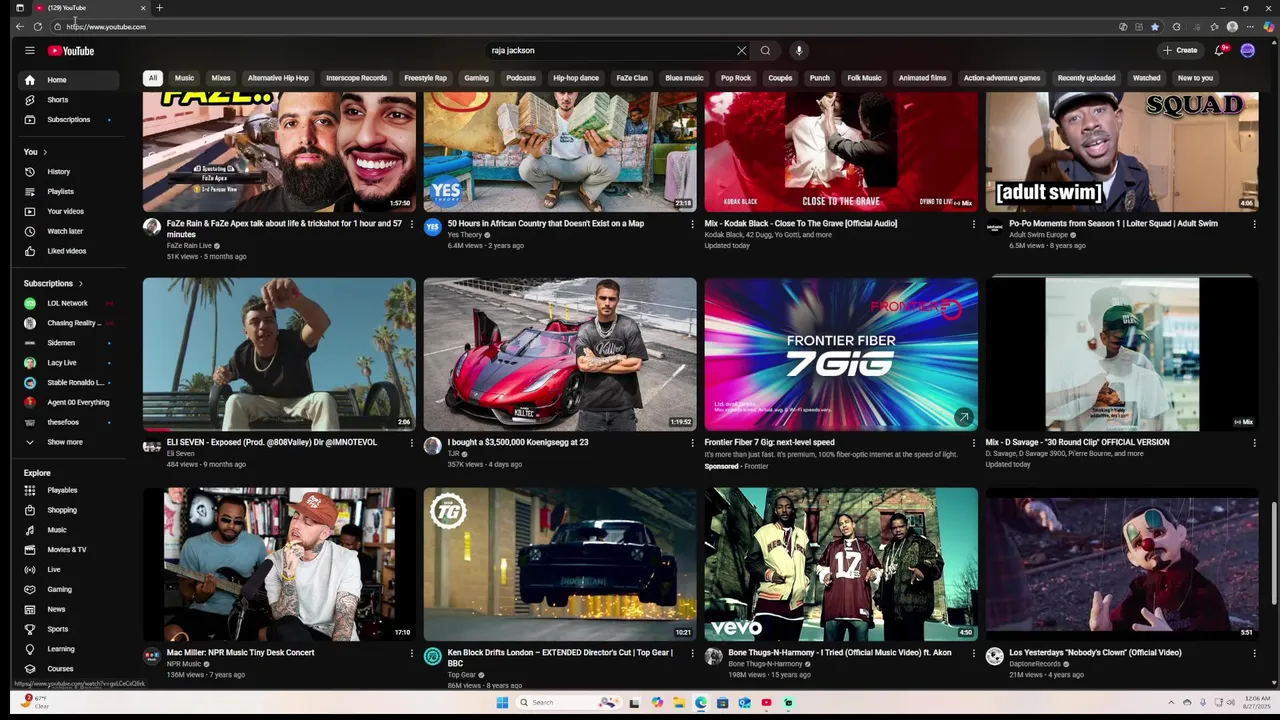Bookmark page with star icon
Screen dimensions: 1280x720
tap(1154, 27)
